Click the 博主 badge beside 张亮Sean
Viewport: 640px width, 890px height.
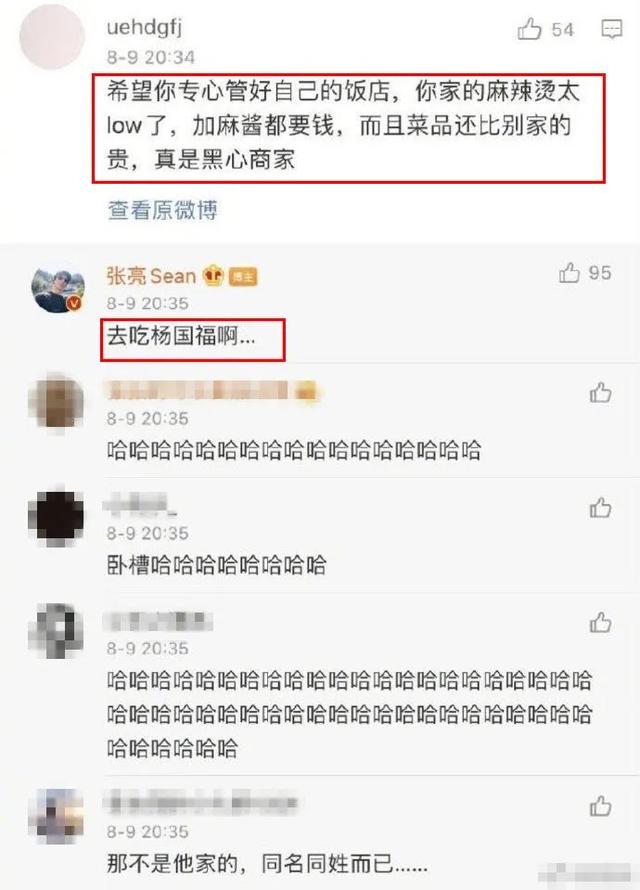[243, 276]
